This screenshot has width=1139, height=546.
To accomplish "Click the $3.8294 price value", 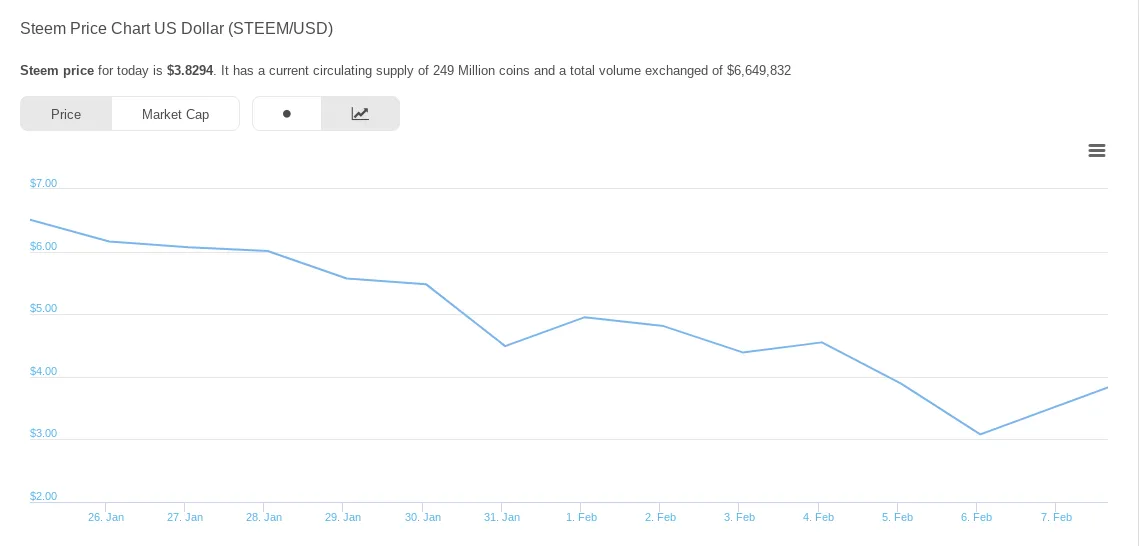I will (x=190, y=71).
